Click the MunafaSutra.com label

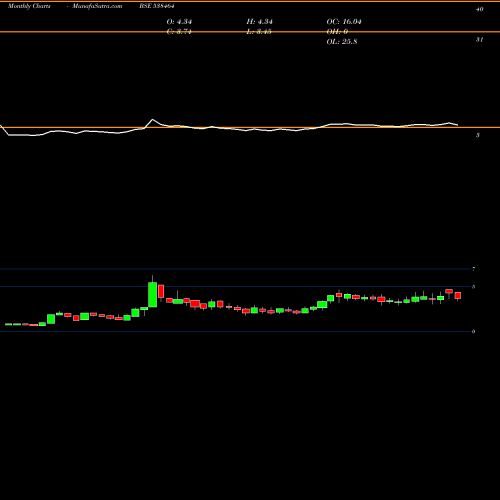(97, 6)
